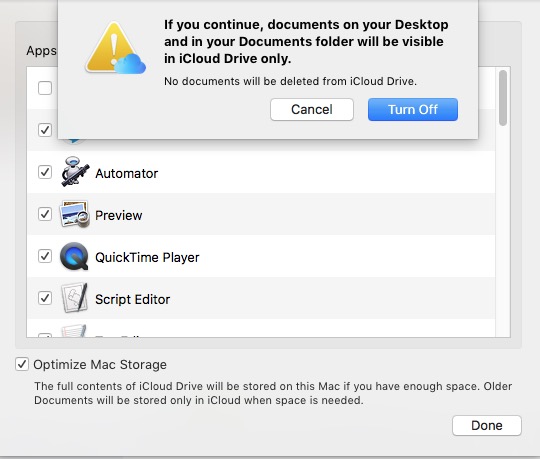The height and width of the screenshot is (459, 540).
Task: Click the Cancel button in dialog
Action: point(312,109)
